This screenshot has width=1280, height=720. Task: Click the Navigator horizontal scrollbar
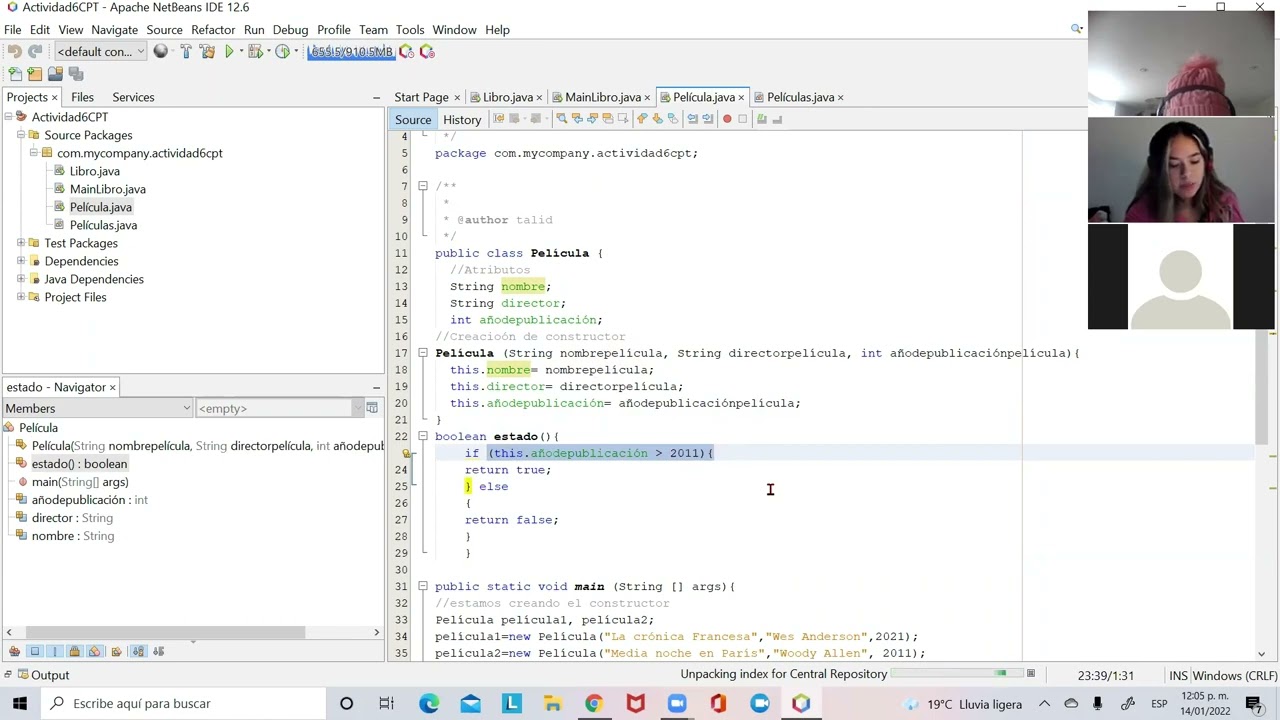coord(165,632)
